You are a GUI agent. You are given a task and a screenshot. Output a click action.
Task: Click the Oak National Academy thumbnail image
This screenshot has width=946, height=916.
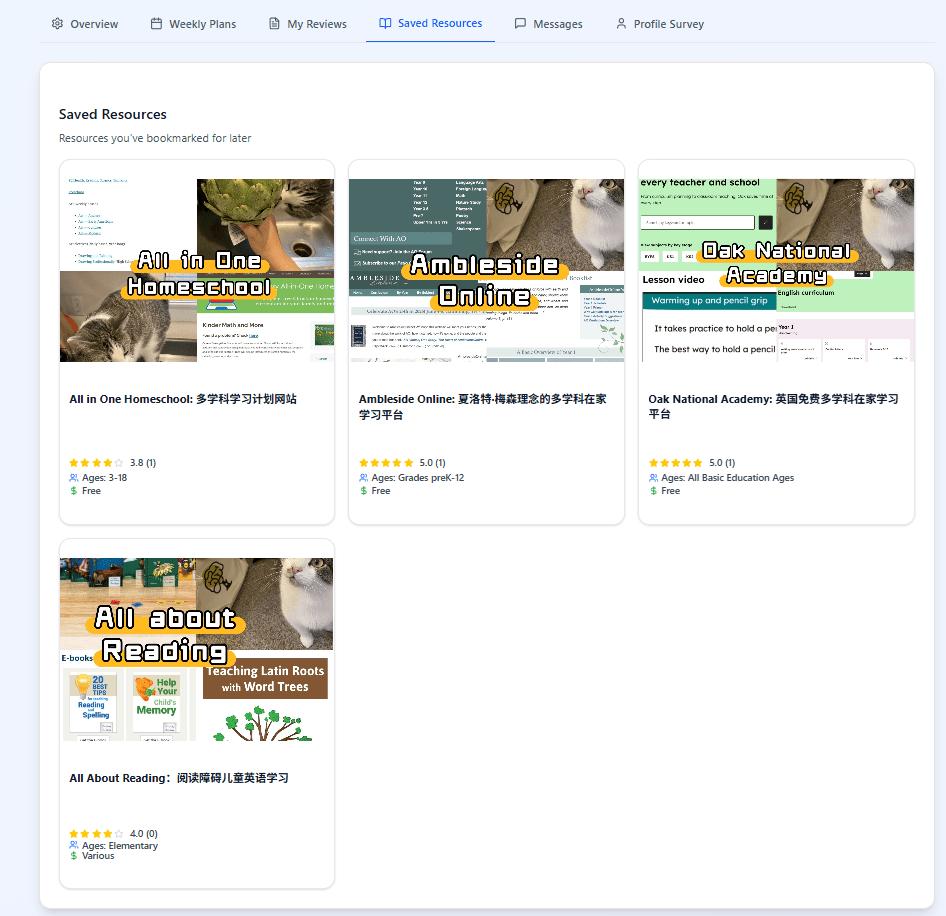776,270
